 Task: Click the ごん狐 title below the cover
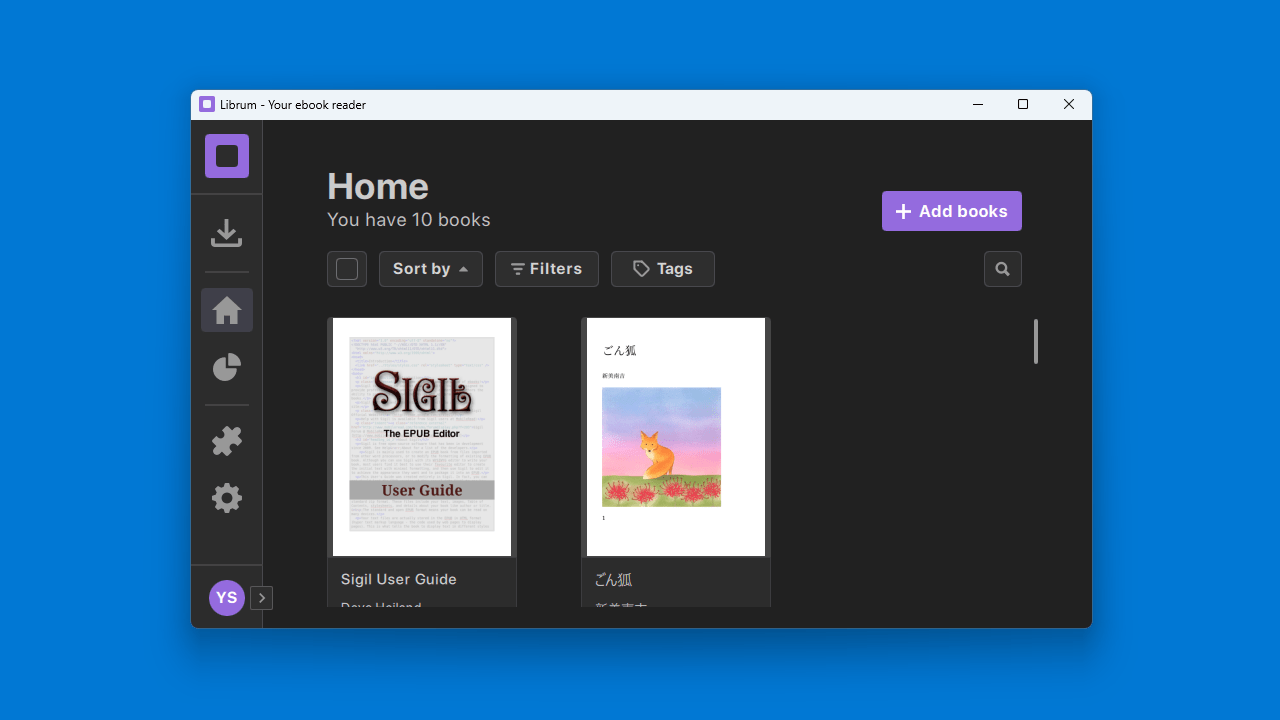click(614, 580)
